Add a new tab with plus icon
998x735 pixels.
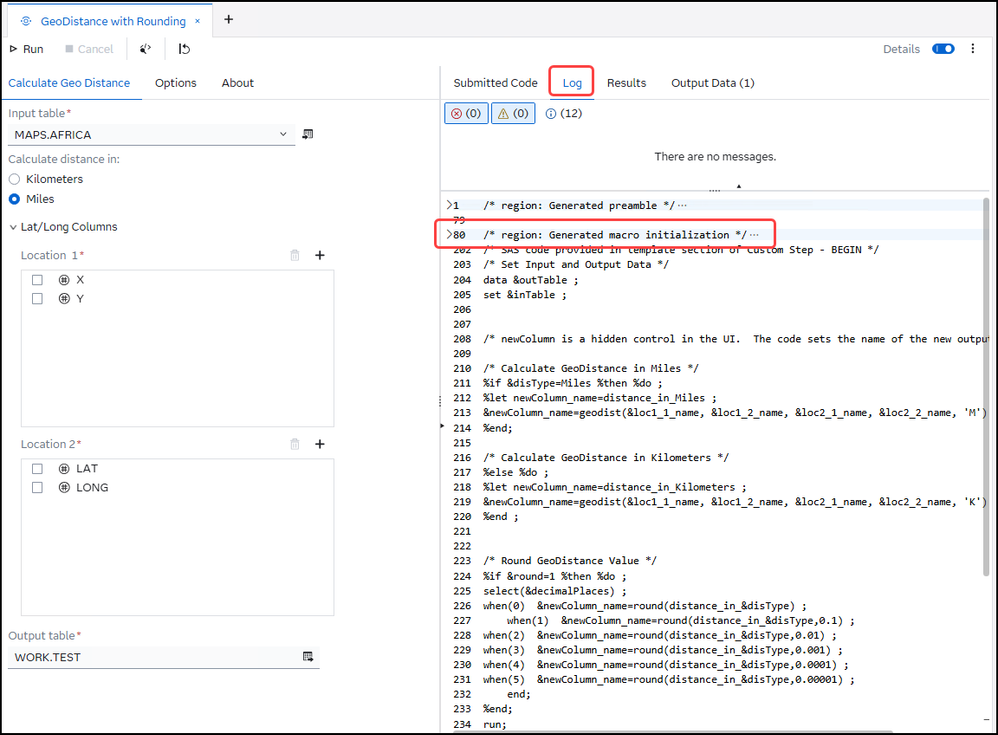pyautogui.click(x=228, y=20)
